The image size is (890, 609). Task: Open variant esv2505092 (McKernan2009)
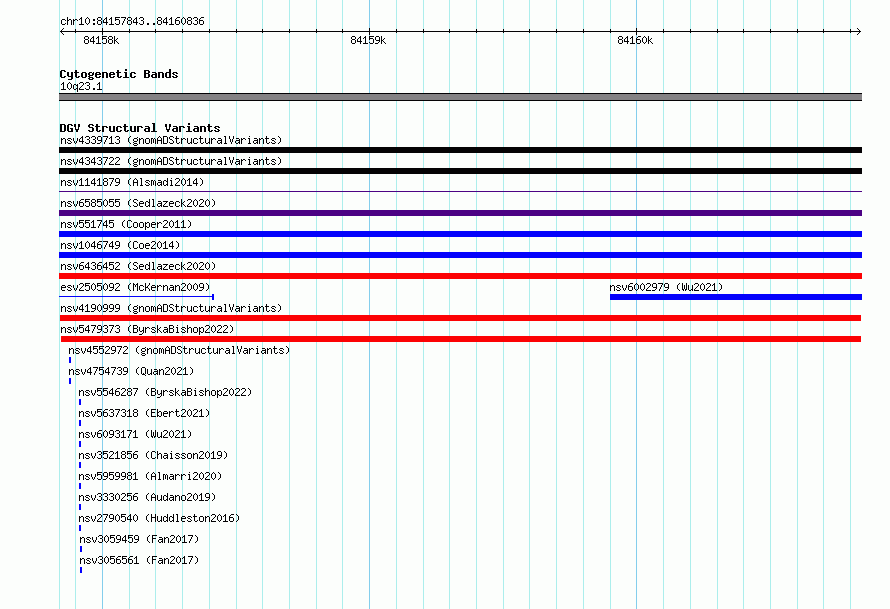135,287
